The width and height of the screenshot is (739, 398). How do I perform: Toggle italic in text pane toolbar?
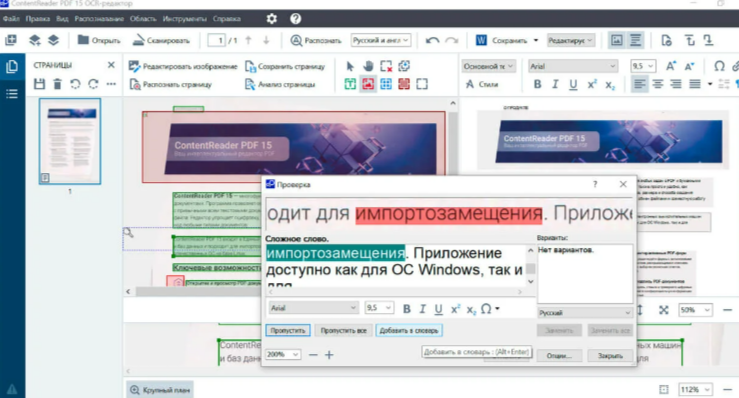coord(555,84)
